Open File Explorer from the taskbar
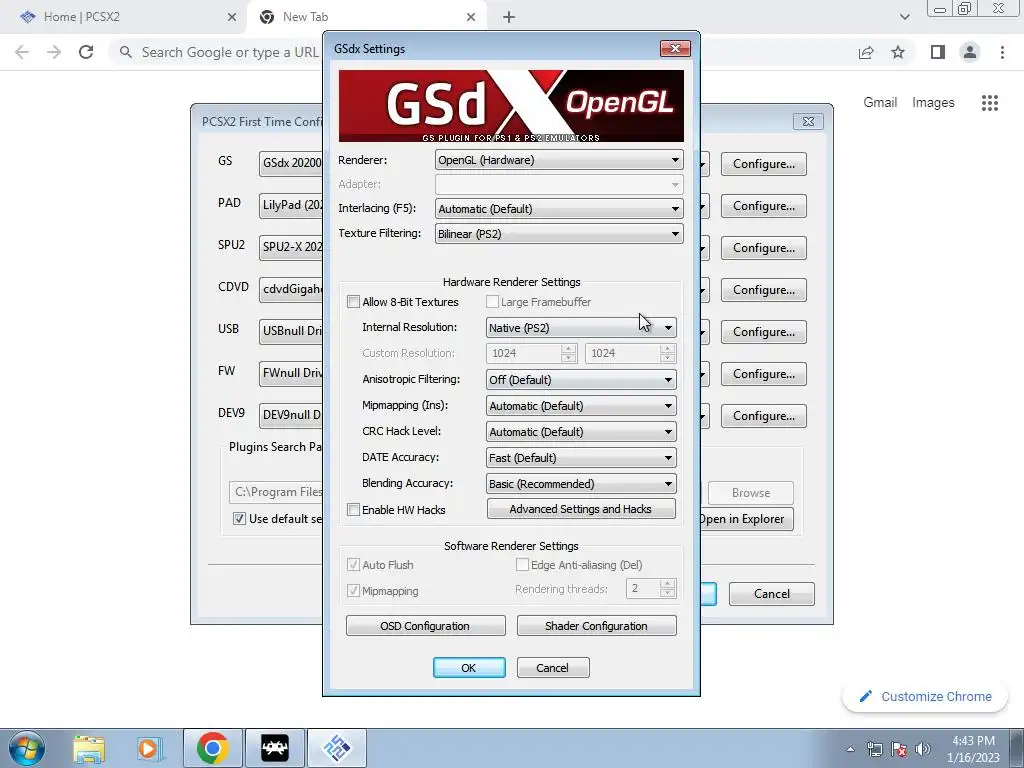Image resolution: width=1024 pixels, height=768 pixels. coord(89,748)
